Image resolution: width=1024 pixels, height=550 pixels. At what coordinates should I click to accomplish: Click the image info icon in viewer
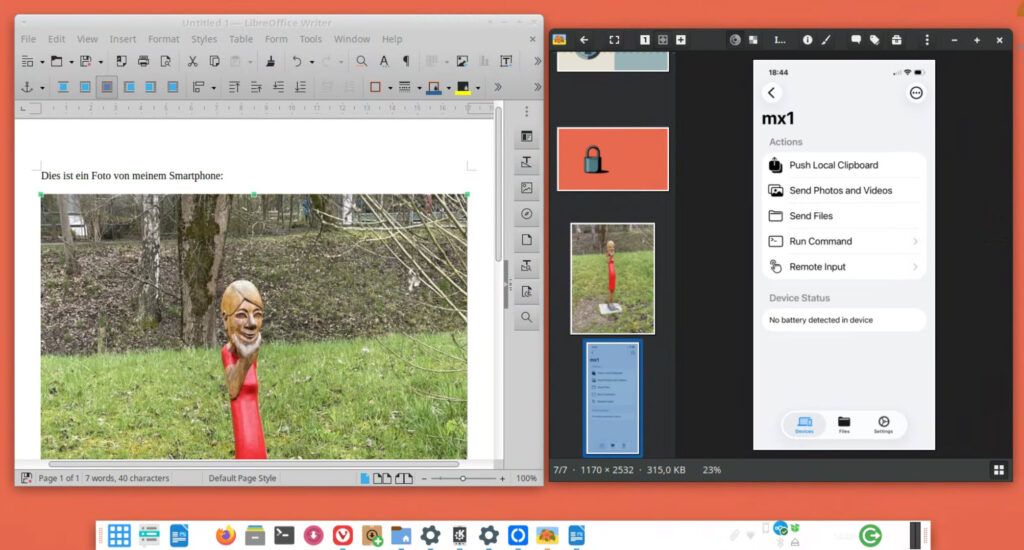click(x=807, y=40)
